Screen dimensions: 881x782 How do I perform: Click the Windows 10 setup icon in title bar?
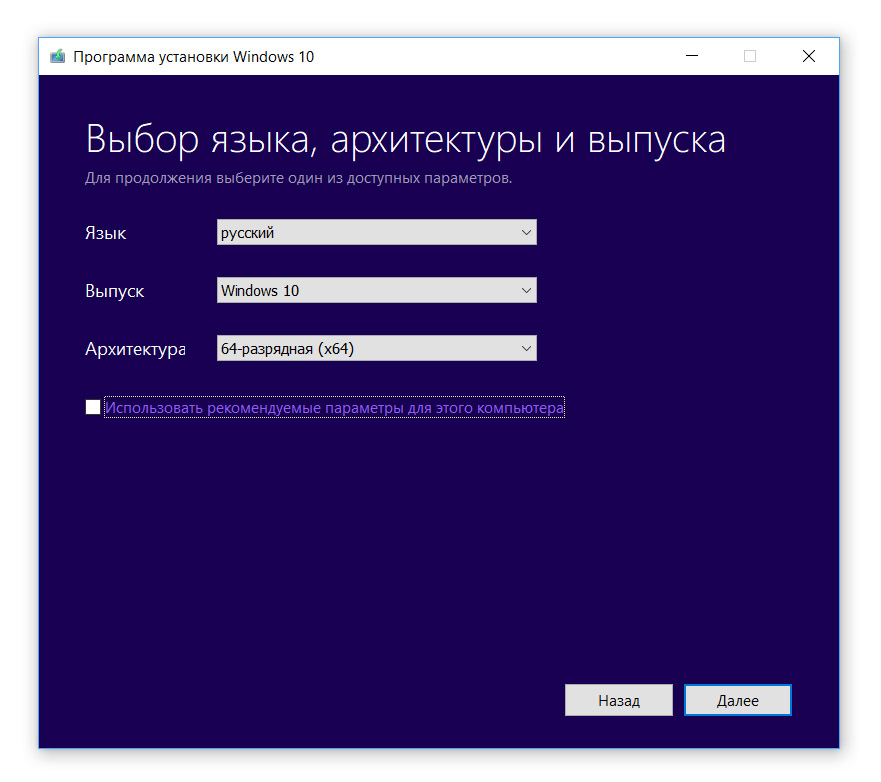click(58, 57)
